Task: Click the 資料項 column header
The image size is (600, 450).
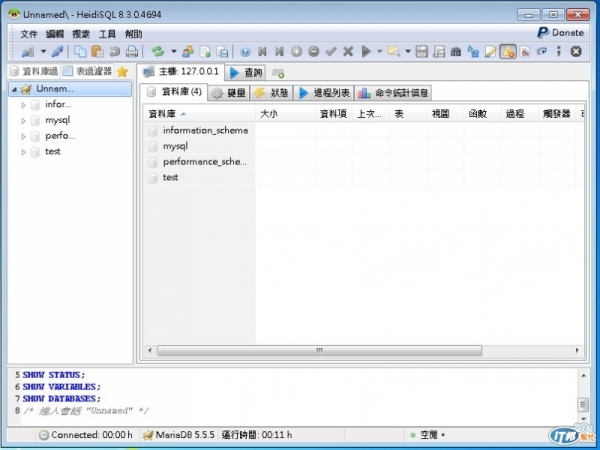Action: click(334, 114)
